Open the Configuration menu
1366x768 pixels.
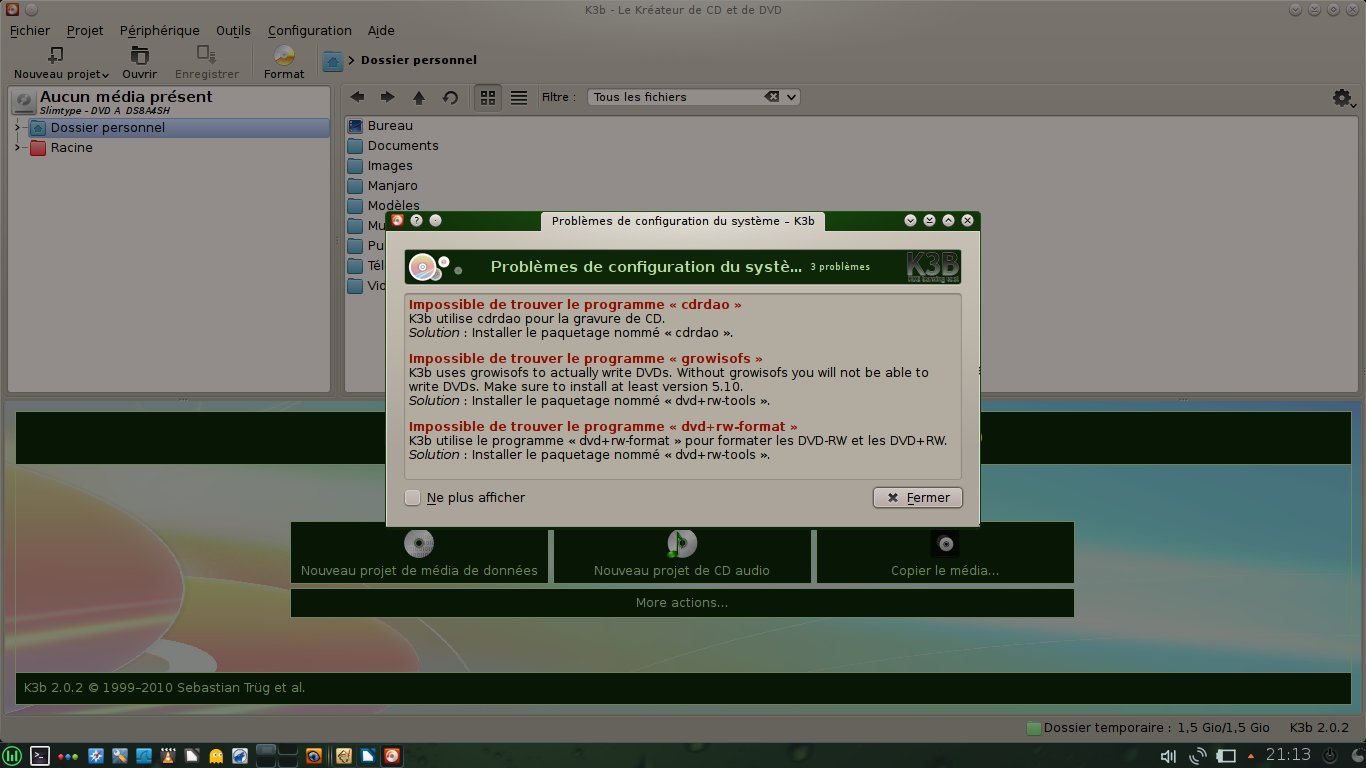click(x=310, y=30)
